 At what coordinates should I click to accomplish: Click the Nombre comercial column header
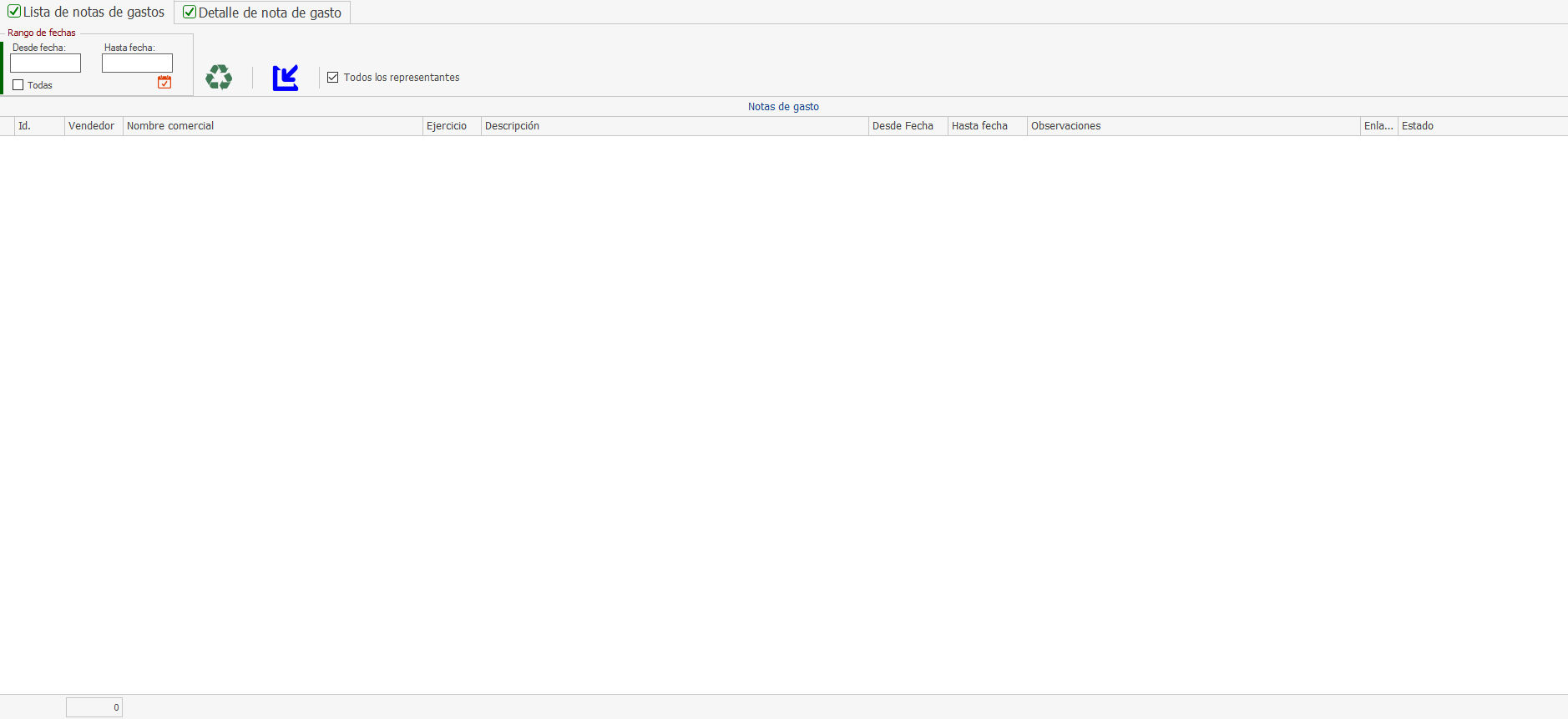click(272, 126)
